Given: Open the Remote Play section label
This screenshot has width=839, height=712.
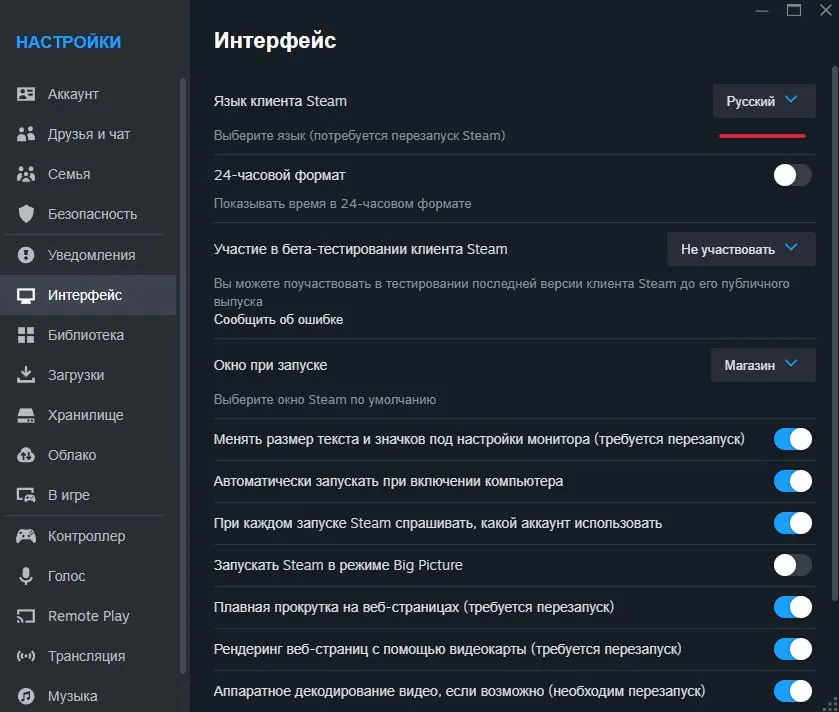Looking at the screenshot, I should [x=89, y=616].
